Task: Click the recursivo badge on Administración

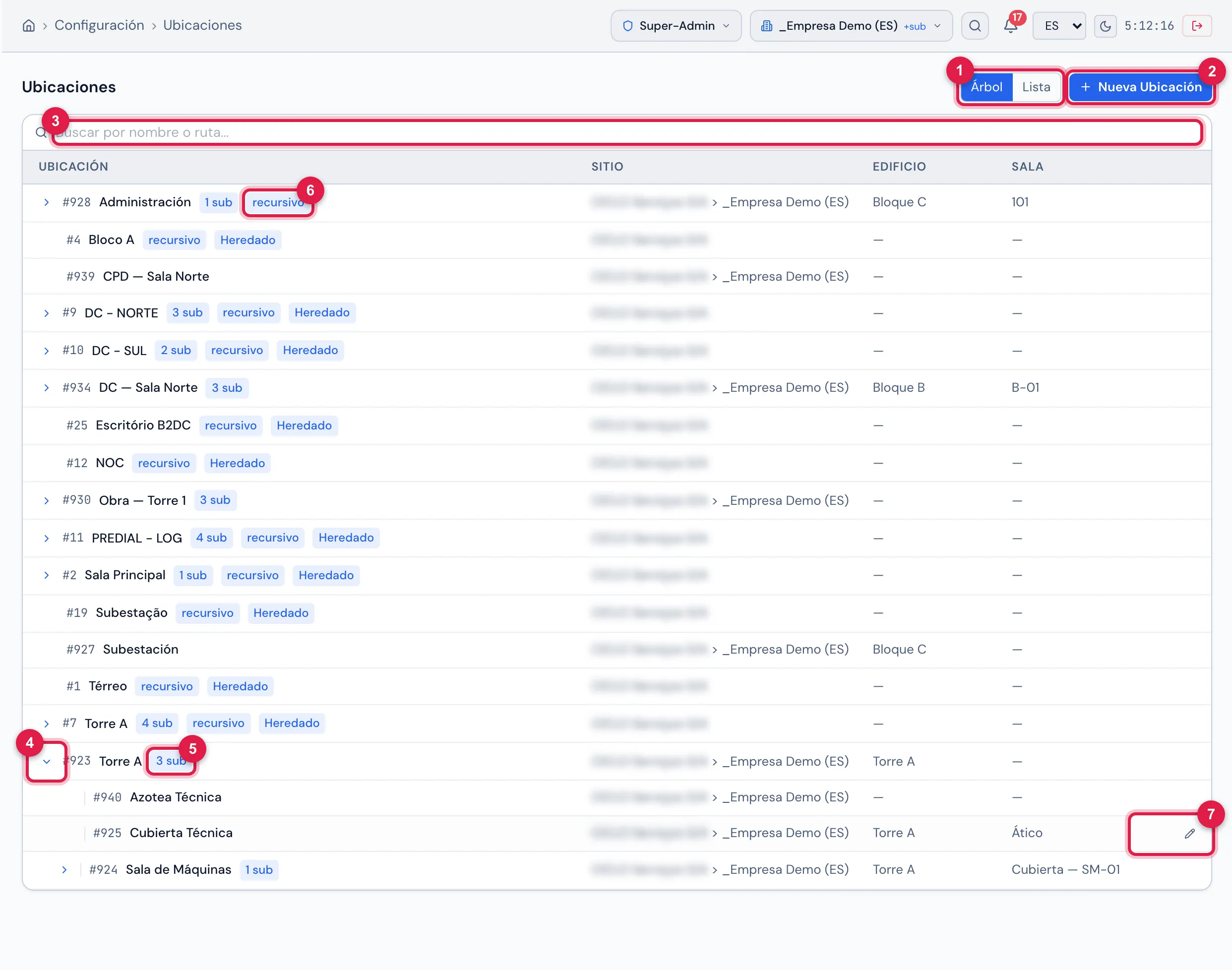Action: [278, 202]
